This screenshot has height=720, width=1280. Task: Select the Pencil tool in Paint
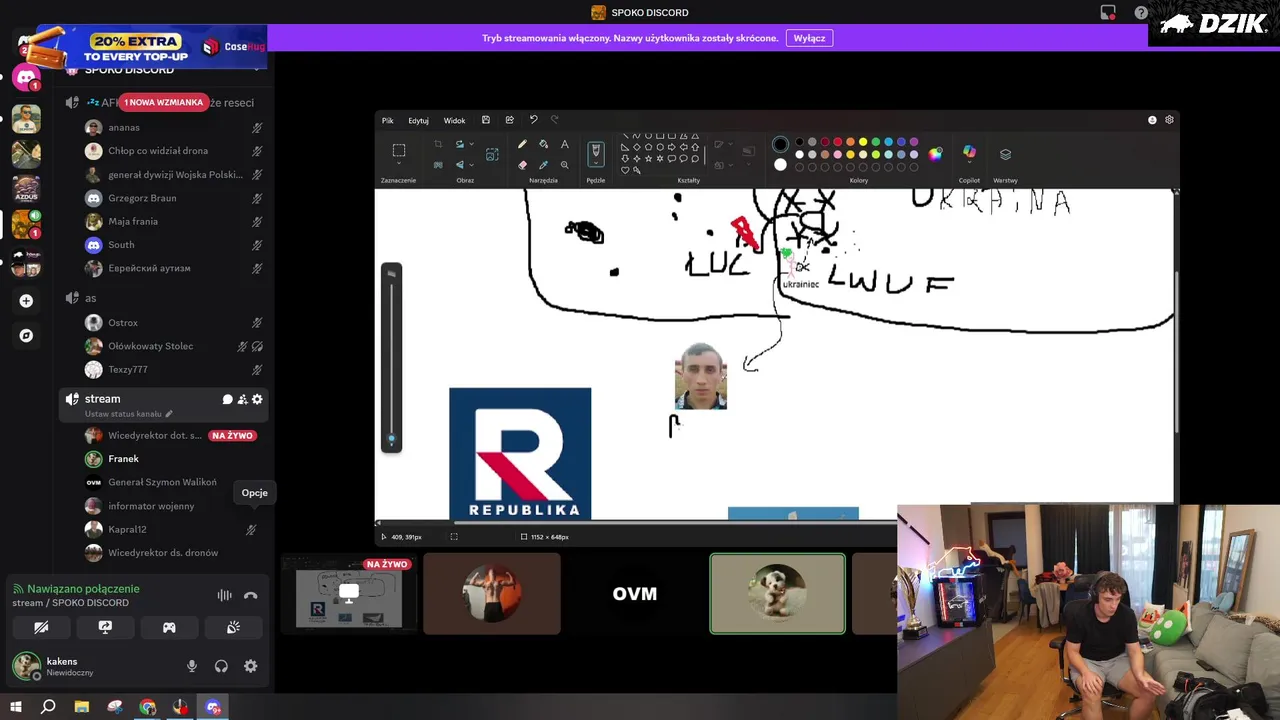[x=522, y=144]
